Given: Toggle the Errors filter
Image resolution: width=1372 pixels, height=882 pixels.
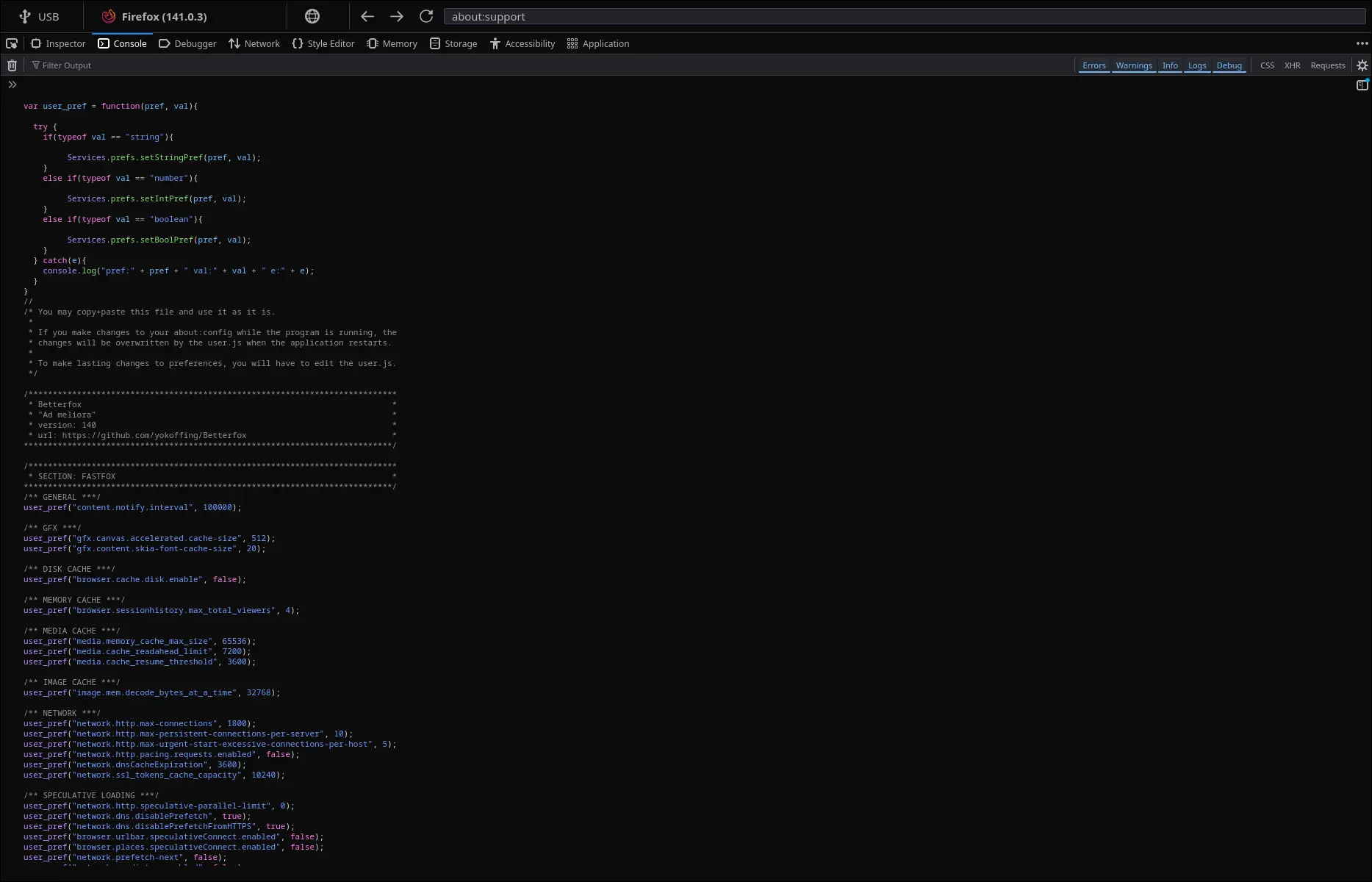Looking at the screenshot, I should click(x=1093, y=65).
